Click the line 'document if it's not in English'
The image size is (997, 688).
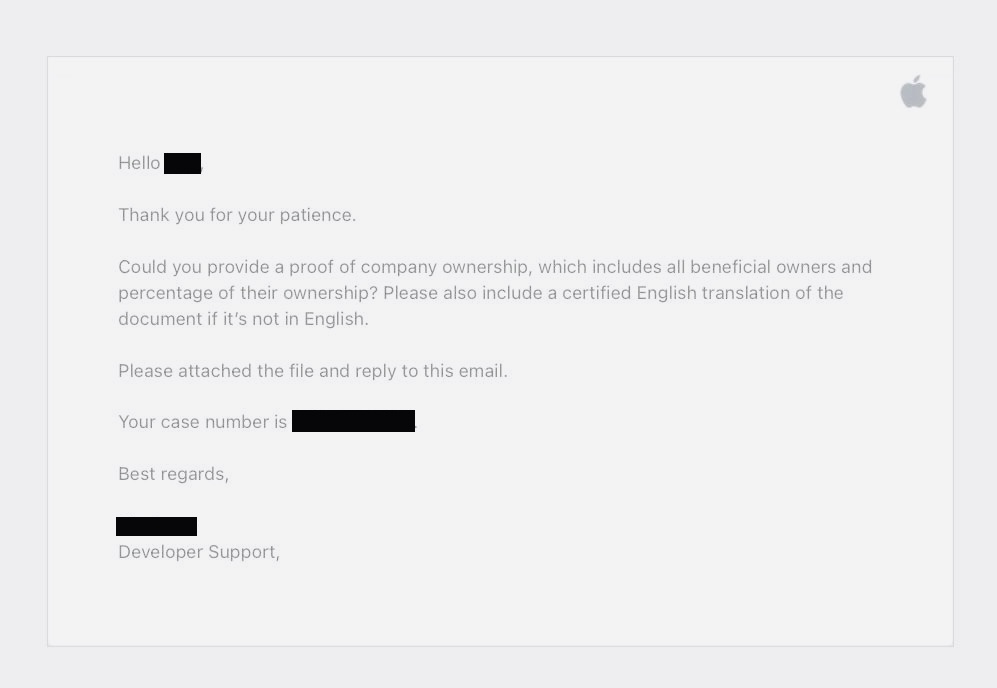tap(243, 319)
